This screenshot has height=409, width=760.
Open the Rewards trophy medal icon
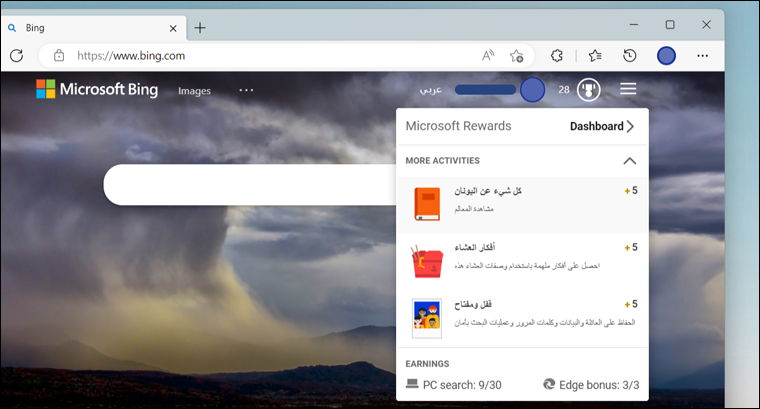[x=588, y=90]
